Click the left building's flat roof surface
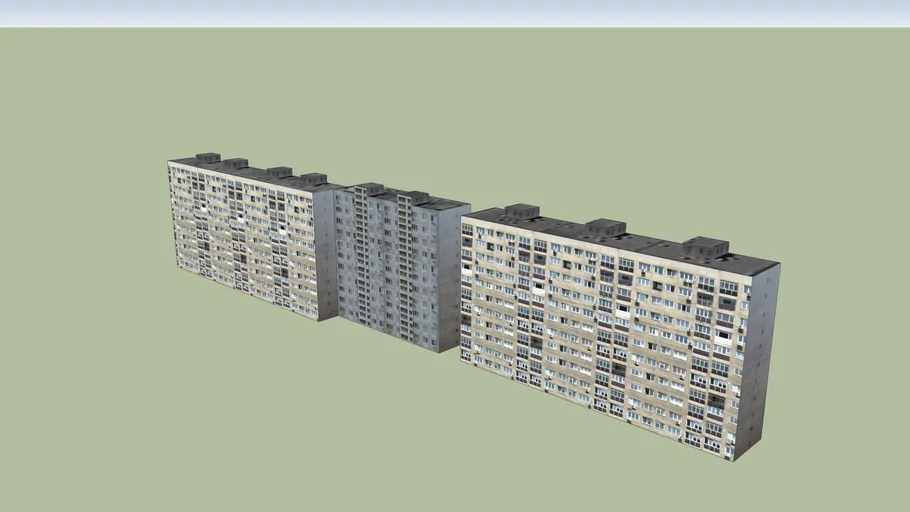Screen dimensions: 910x512 255,173
